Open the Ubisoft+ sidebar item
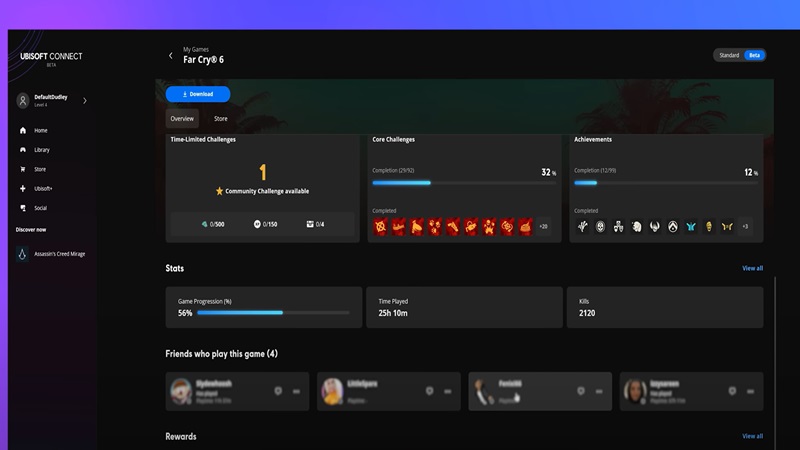Viewport: 800px width, 450px height. pyautogui.click(x=41, y=189)
